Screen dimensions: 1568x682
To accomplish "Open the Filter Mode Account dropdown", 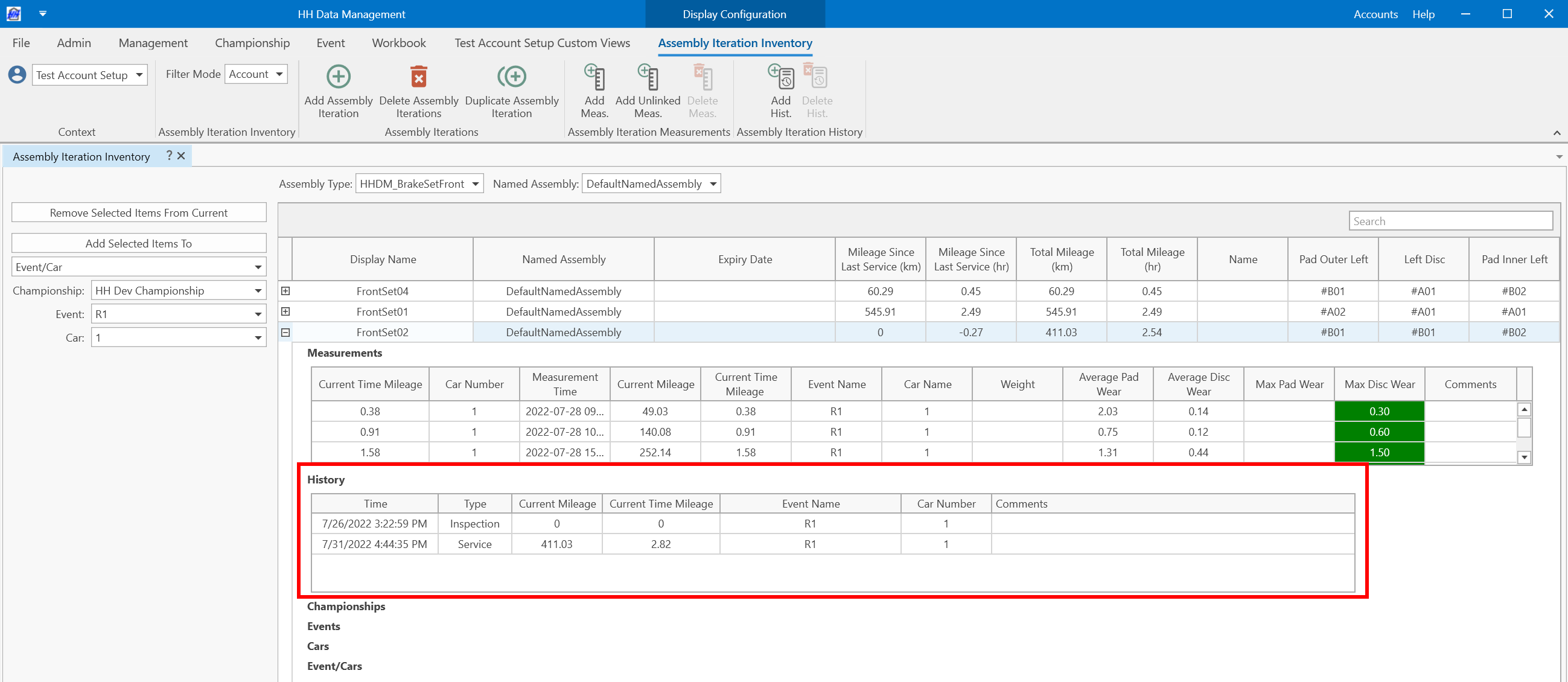I will (256, 74).
